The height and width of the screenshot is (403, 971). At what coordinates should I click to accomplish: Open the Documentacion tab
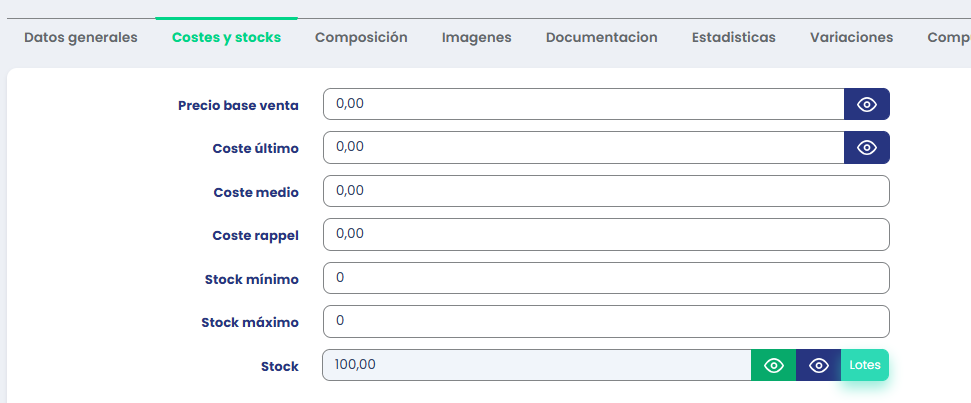pos(601,37)
